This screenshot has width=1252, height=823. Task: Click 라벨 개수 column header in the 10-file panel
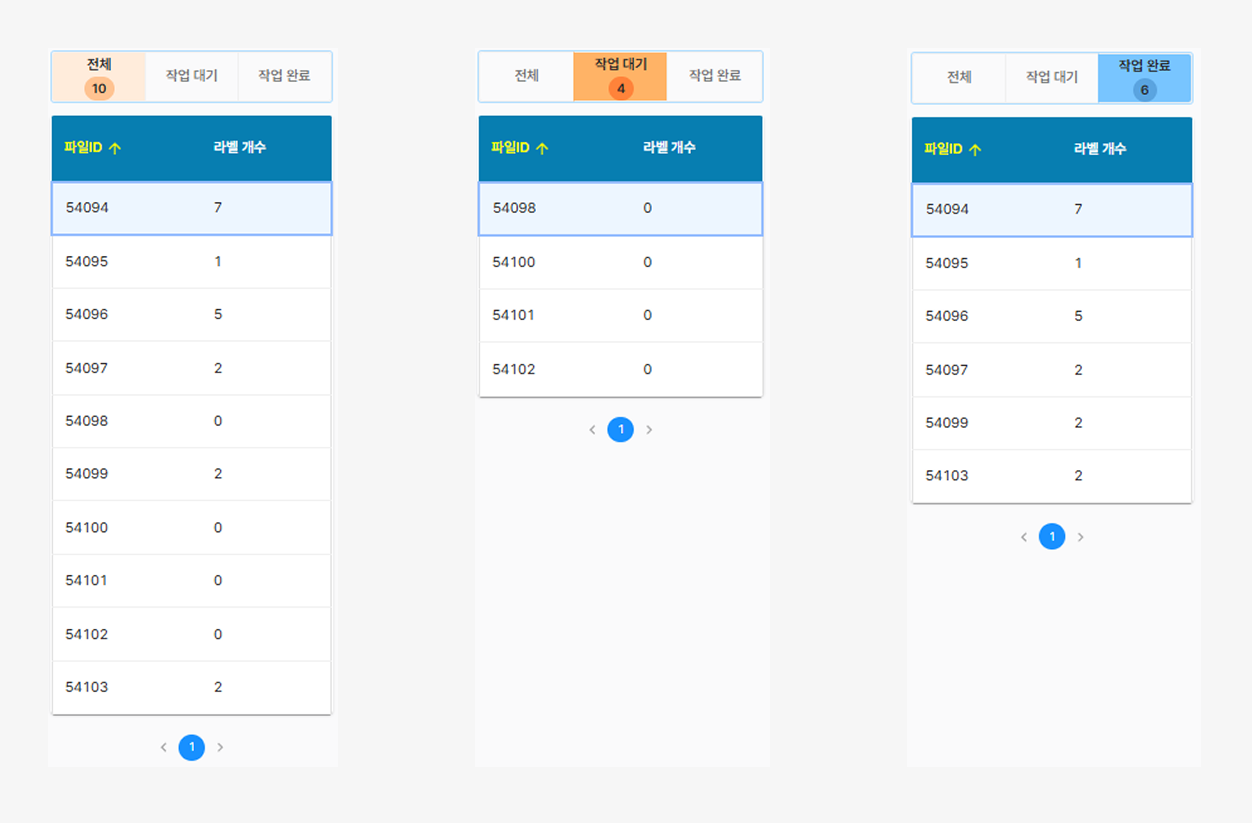click(x=240, y=148)
